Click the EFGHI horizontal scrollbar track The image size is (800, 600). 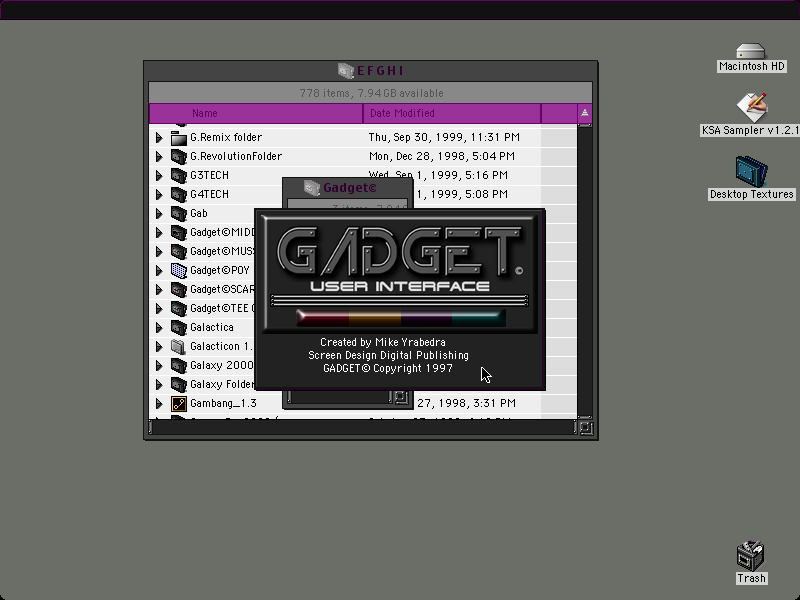363,428
